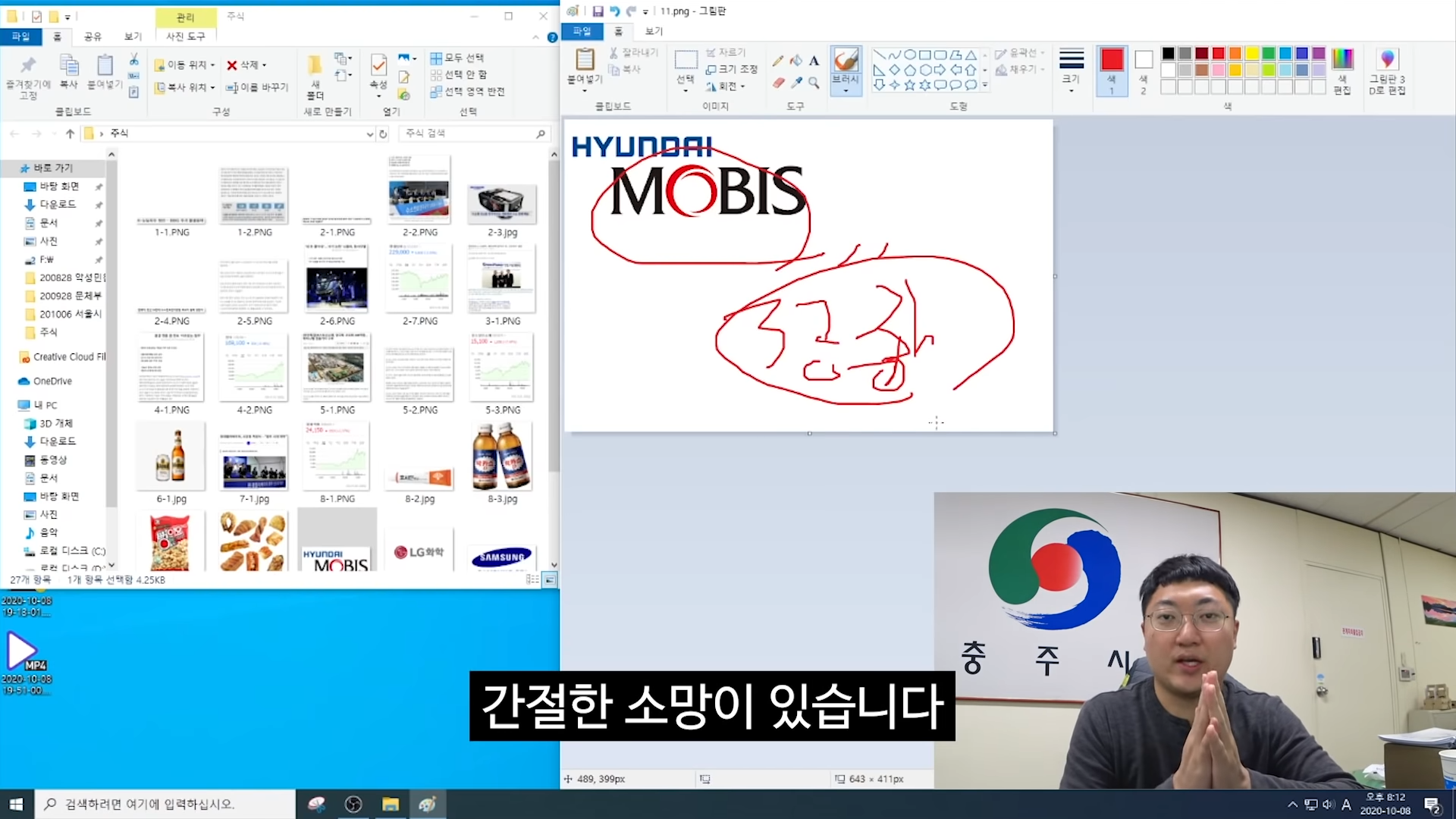This screenshot has width=1456, height=819.
Task: Select Color 2 as active color
Action: (1144, 71)
